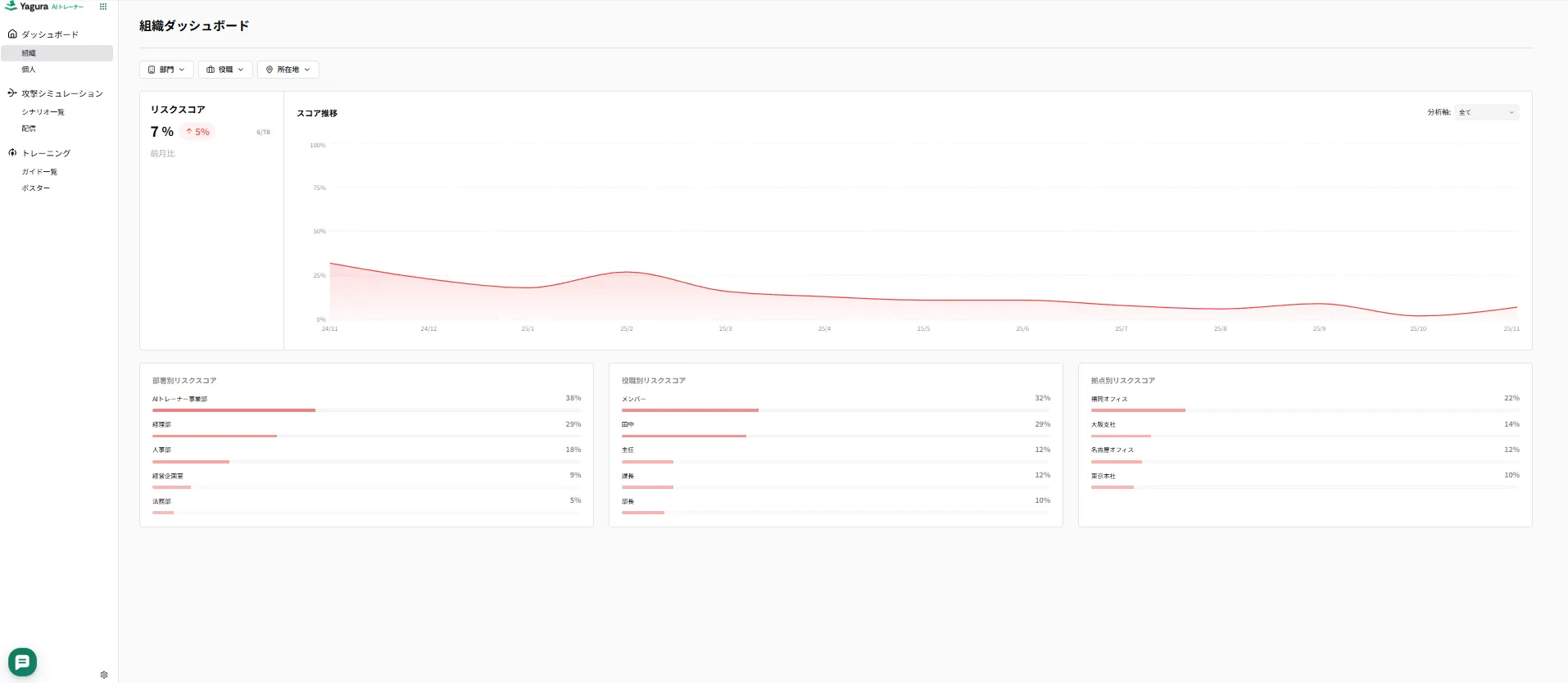Click the 25/2 marker on the score chart

(626, 328)
